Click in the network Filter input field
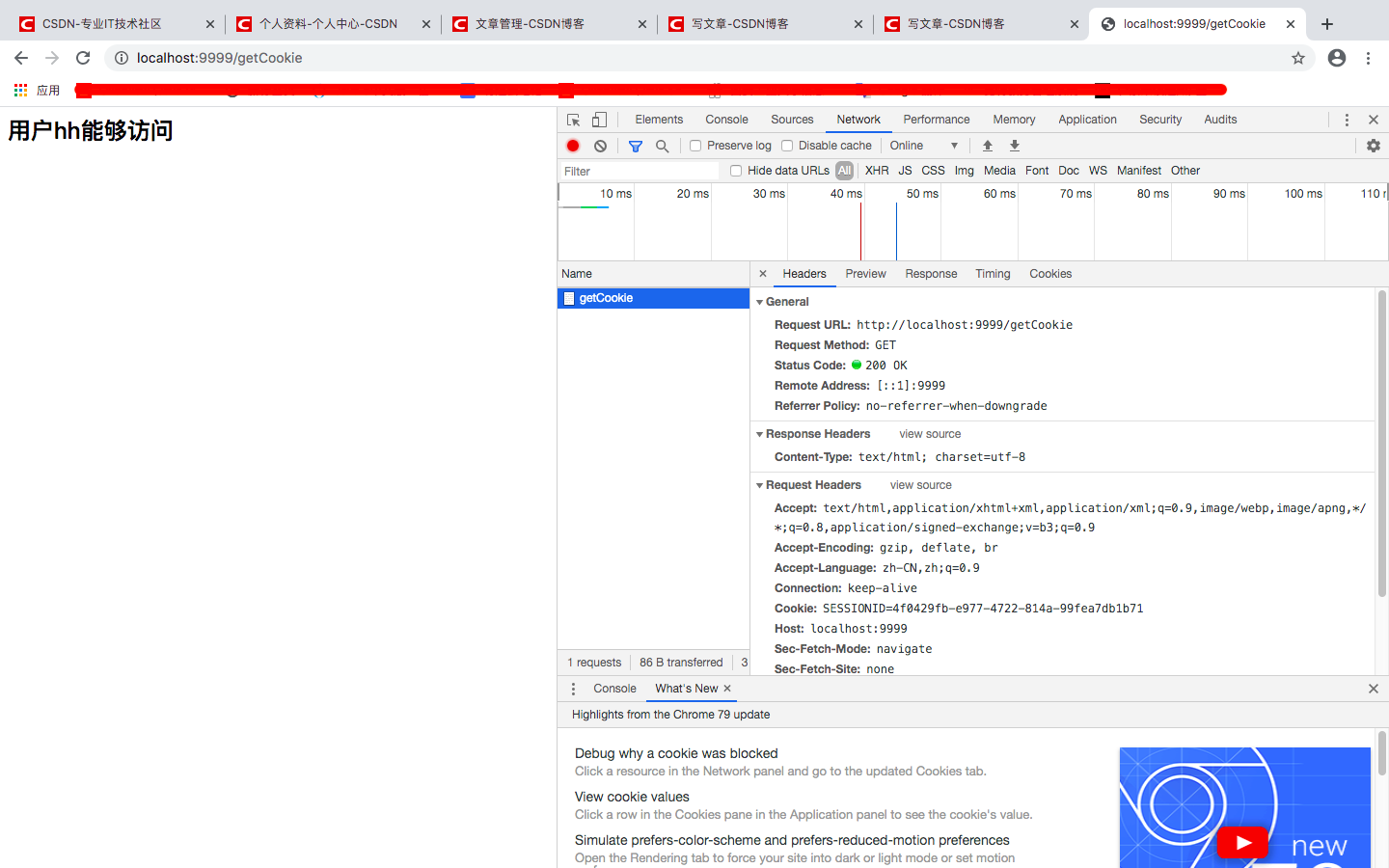 640,171
